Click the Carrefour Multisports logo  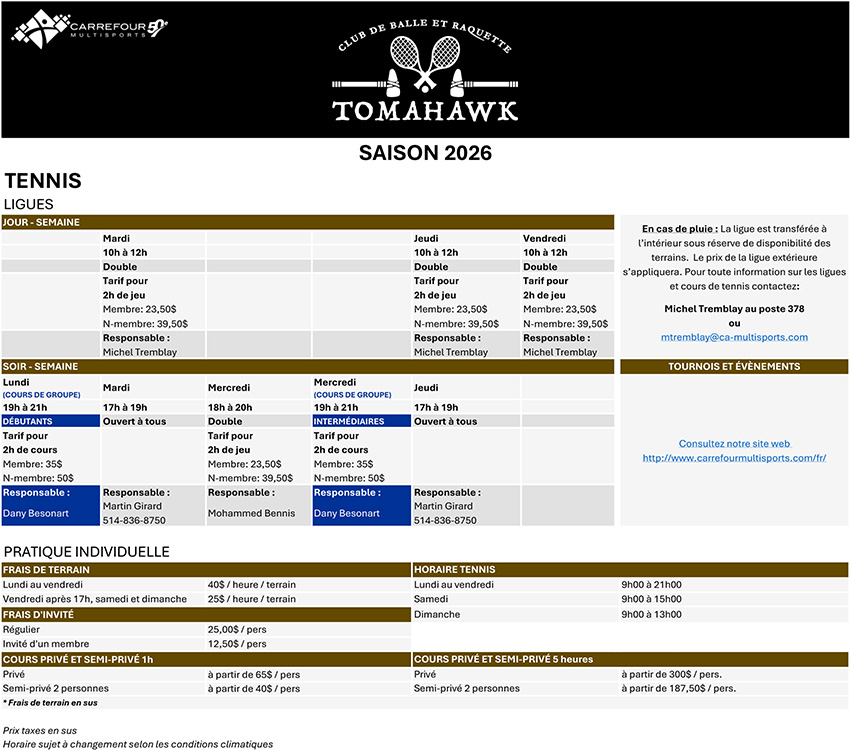click(89, 29)
